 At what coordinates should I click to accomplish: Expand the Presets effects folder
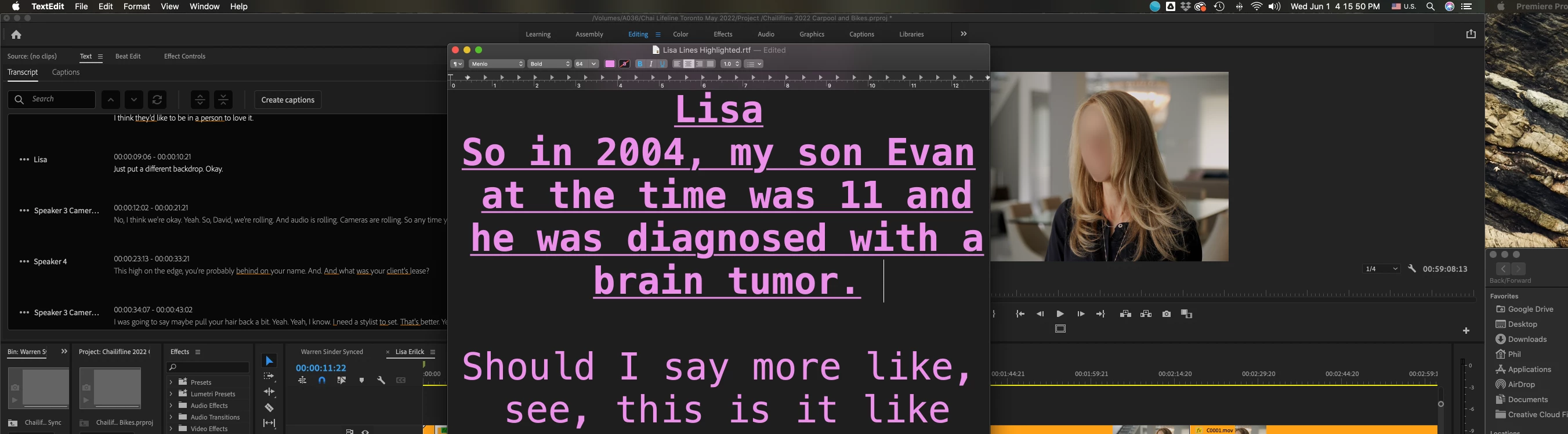coord(171,382)
